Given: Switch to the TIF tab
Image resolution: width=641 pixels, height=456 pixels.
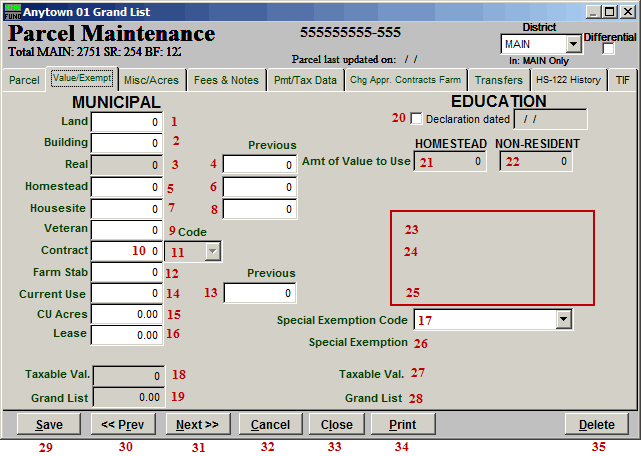Looking at the screenshot, I should (623, 80).
